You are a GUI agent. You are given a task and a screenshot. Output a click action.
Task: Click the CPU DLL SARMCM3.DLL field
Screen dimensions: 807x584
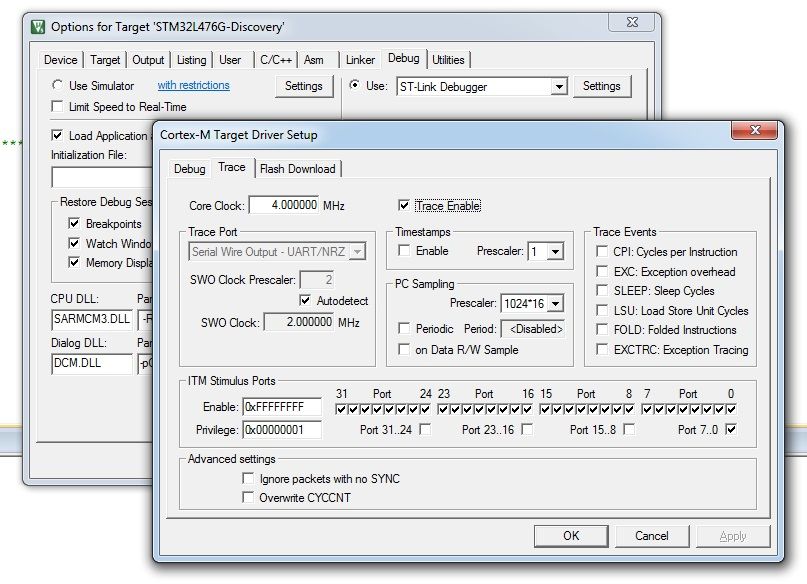pyautogui.click(x=92, y=320)
